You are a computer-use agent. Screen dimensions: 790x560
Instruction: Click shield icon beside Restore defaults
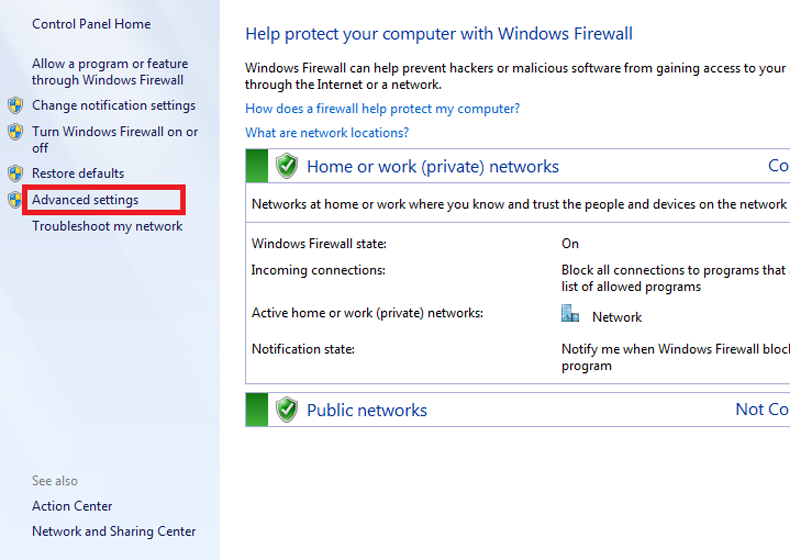(15, 174)
